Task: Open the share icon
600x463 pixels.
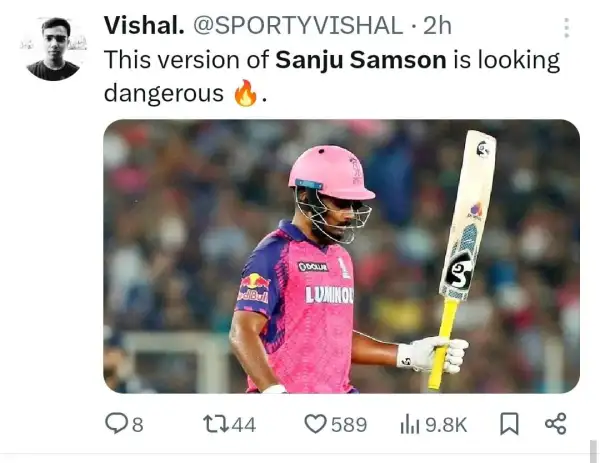Action: click(x=556, y=424)
